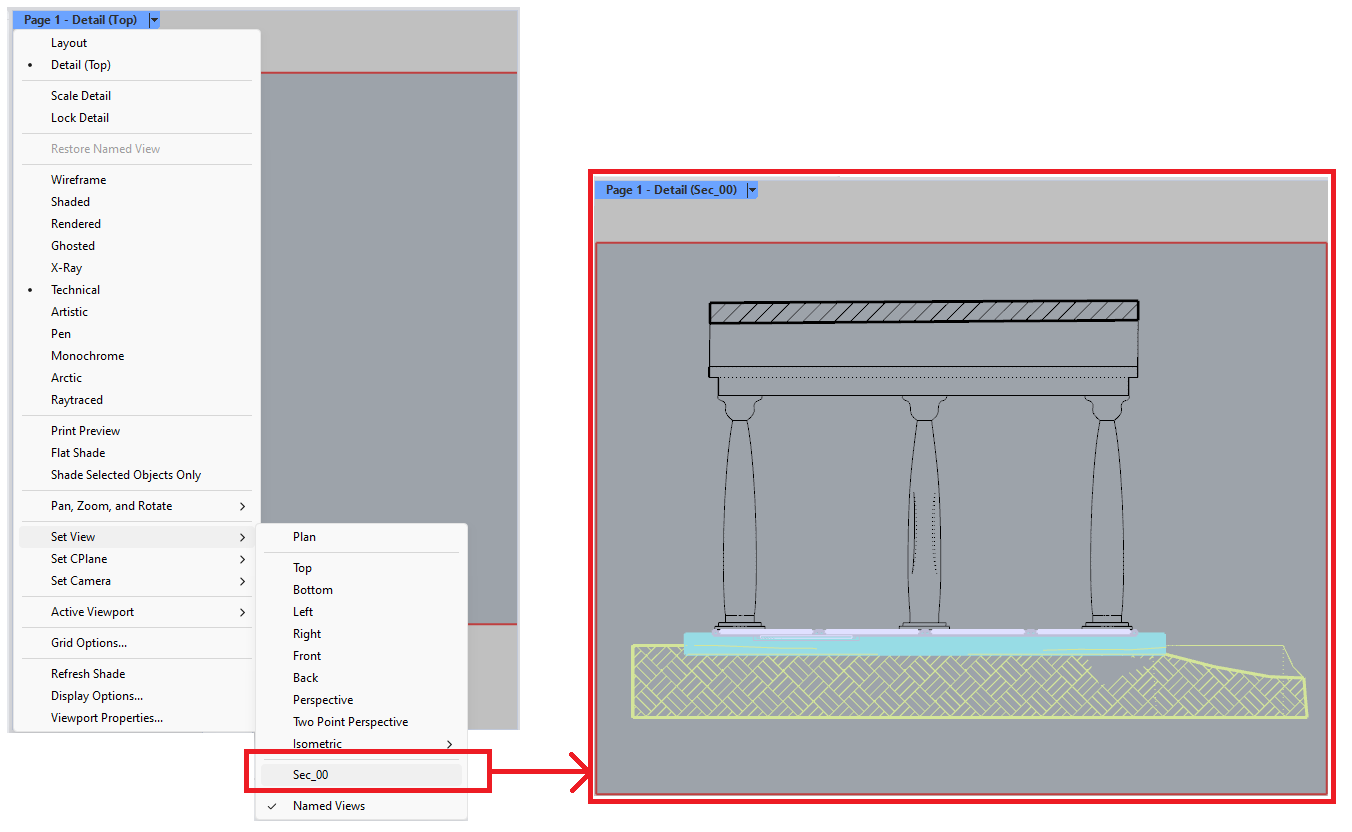This screenshot has width=1352, height=832.
Task: Click Scale Detail
Action: pyautogui.click(x=80, y=95)
